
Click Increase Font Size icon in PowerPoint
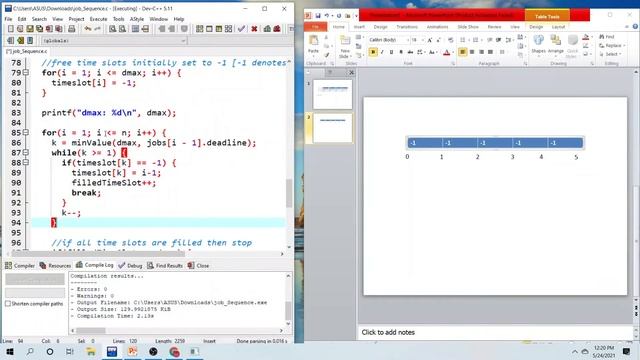429,40
